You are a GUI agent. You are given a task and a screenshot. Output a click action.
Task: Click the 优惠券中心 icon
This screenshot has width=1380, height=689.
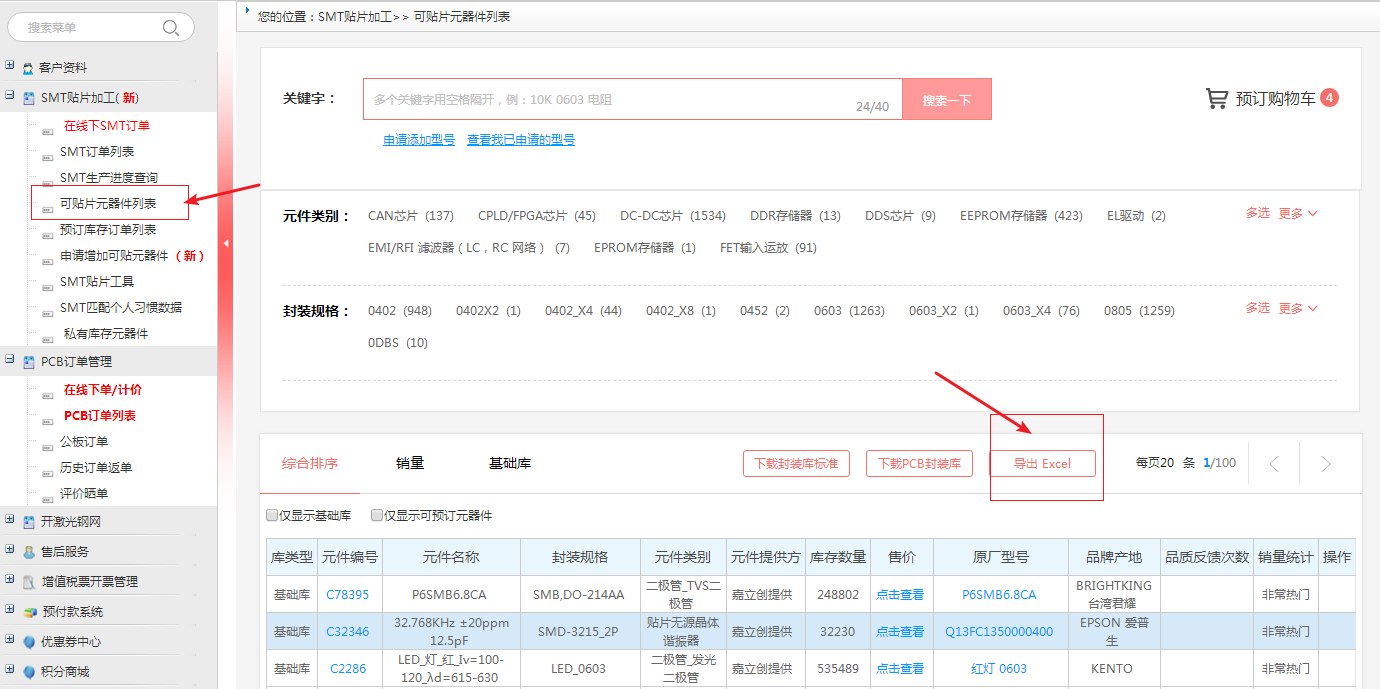[x=28, y=642]
